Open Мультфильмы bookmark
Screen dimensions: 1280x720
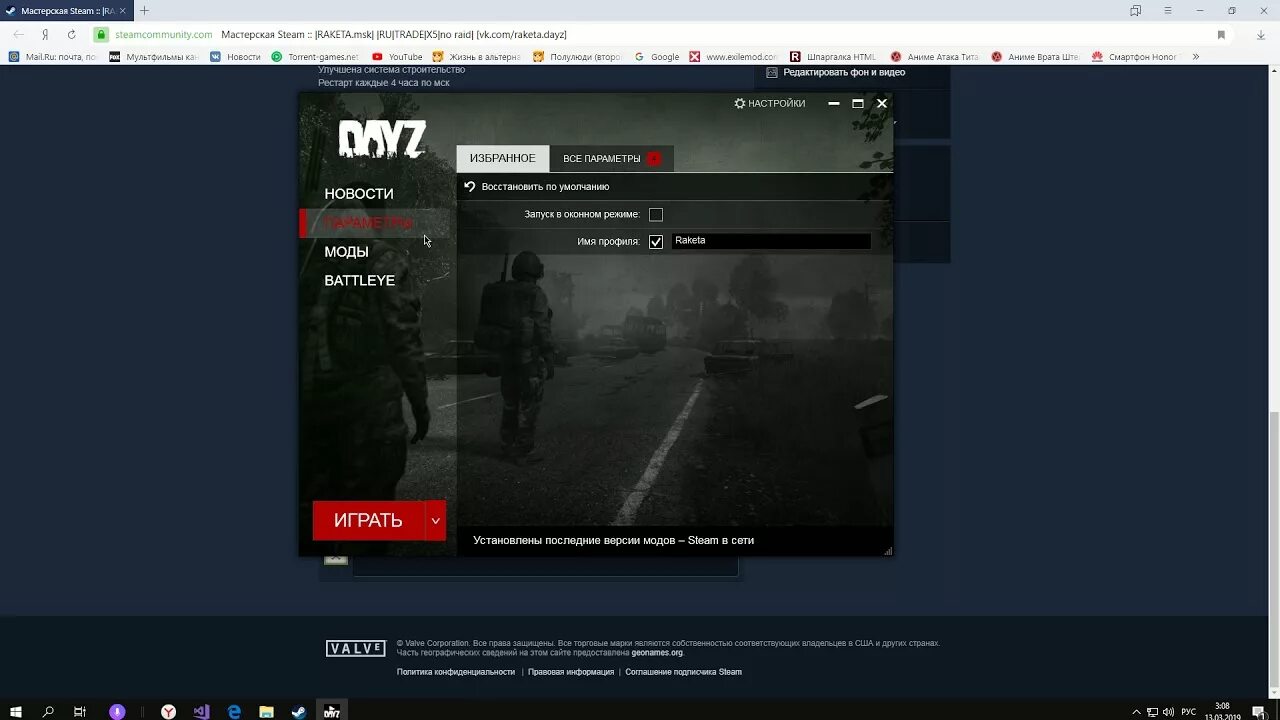(x=153, y=57)
